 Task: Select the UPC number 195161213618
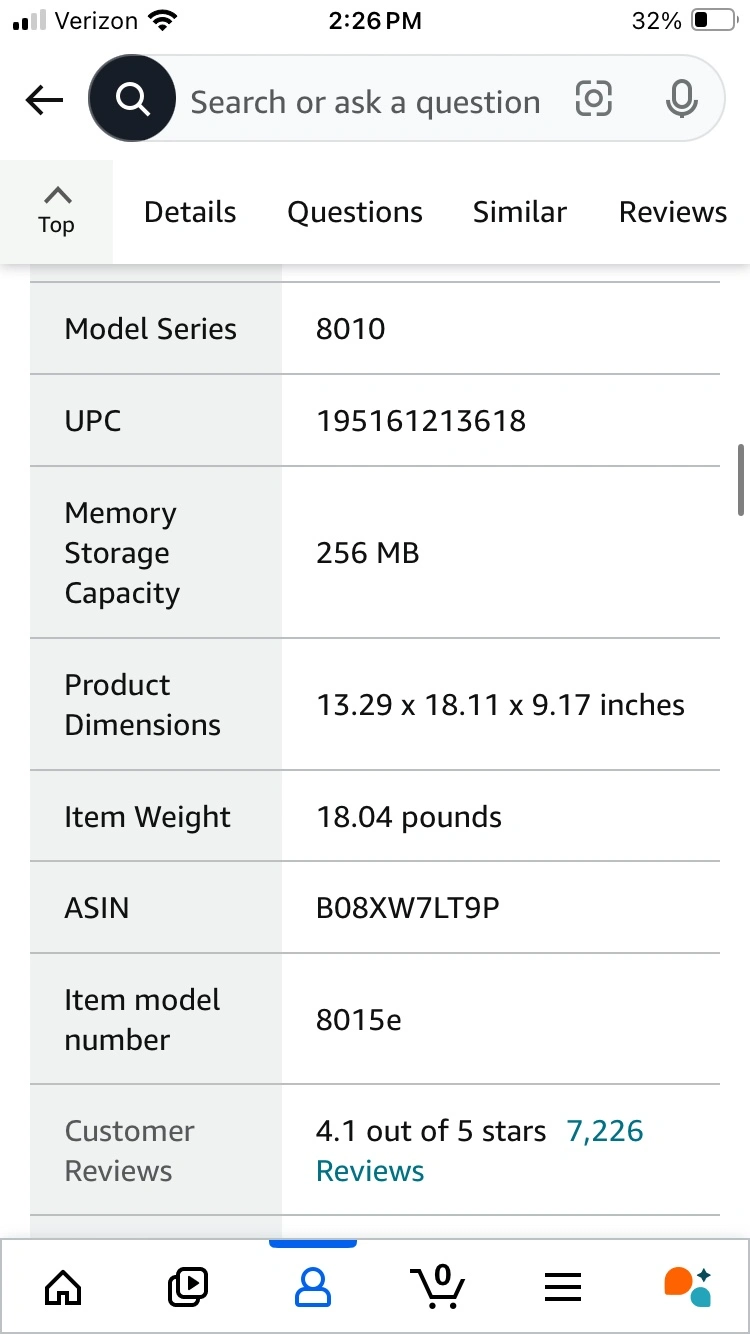coord(421,421)
